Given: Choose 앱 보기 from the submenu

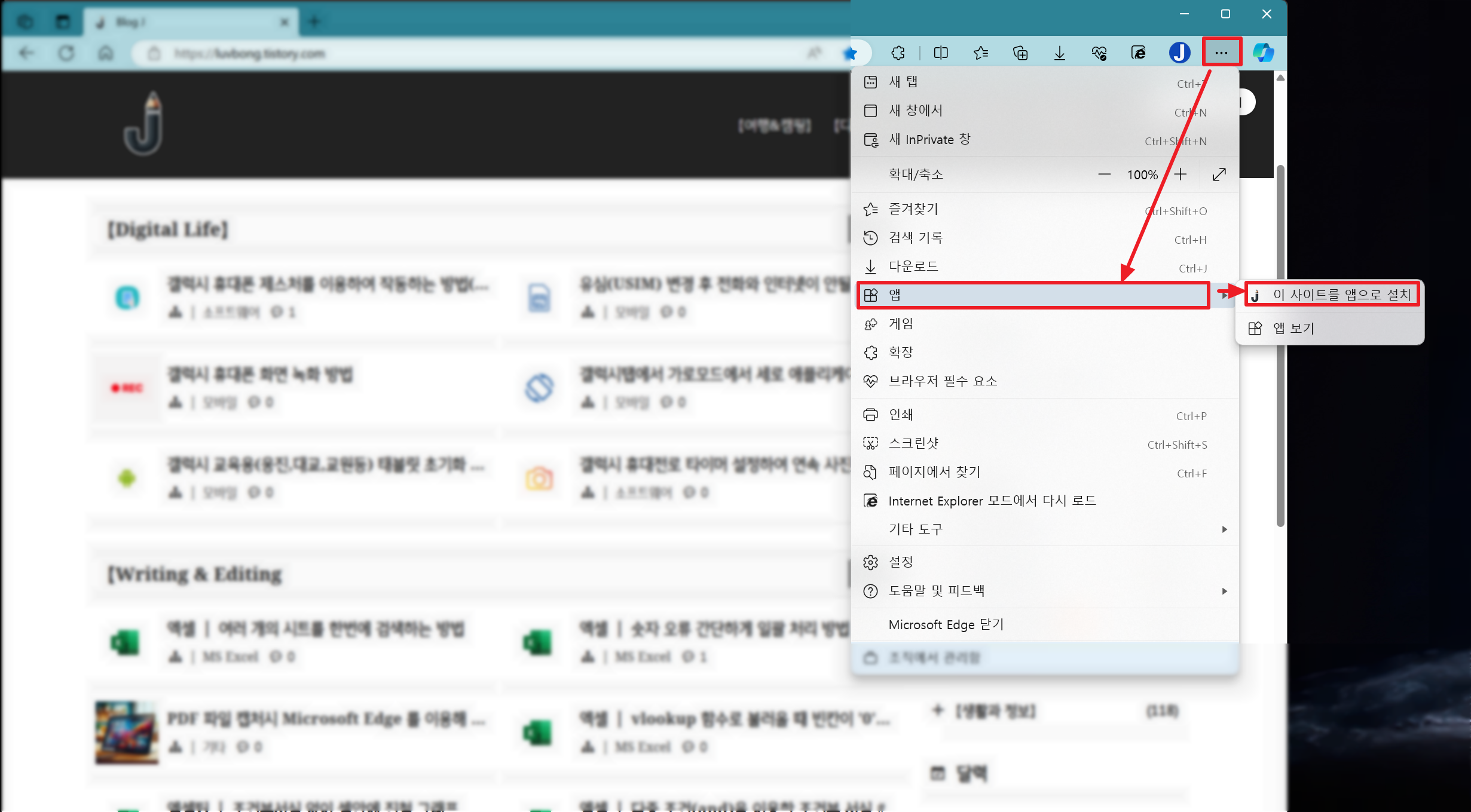Looking at the screenshot, I should (1293, 329).
